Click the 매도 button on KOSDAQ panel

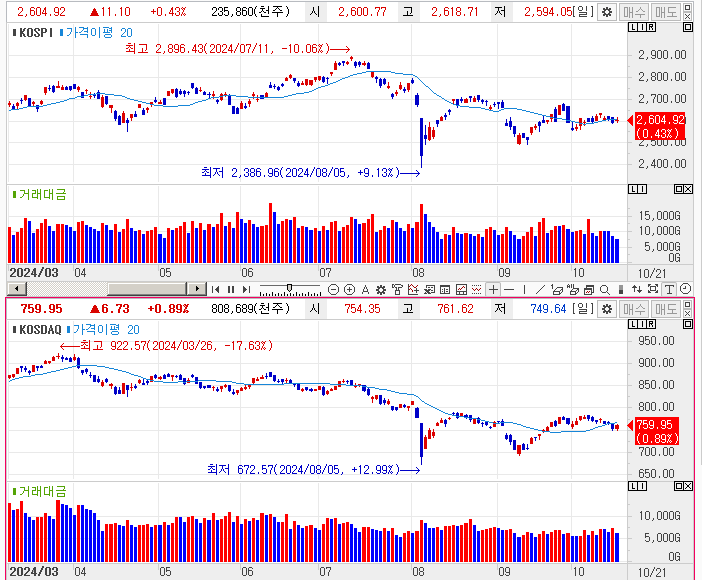point(666,309)
